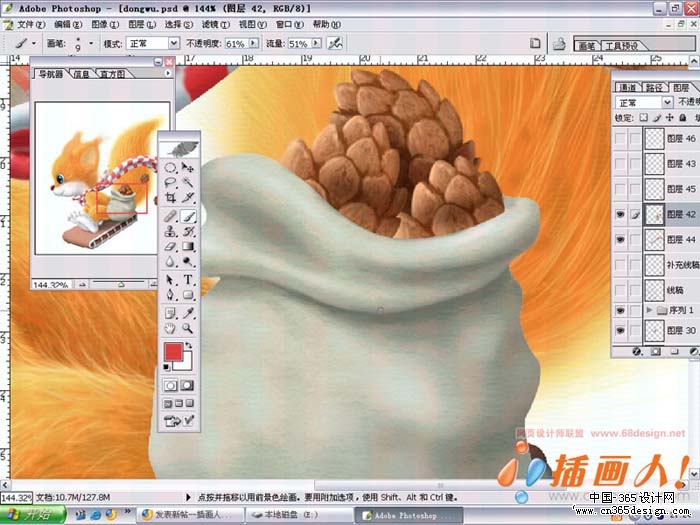Switch to the 通道 tab
Screen dimensions: 700x525
click(628, 88)
